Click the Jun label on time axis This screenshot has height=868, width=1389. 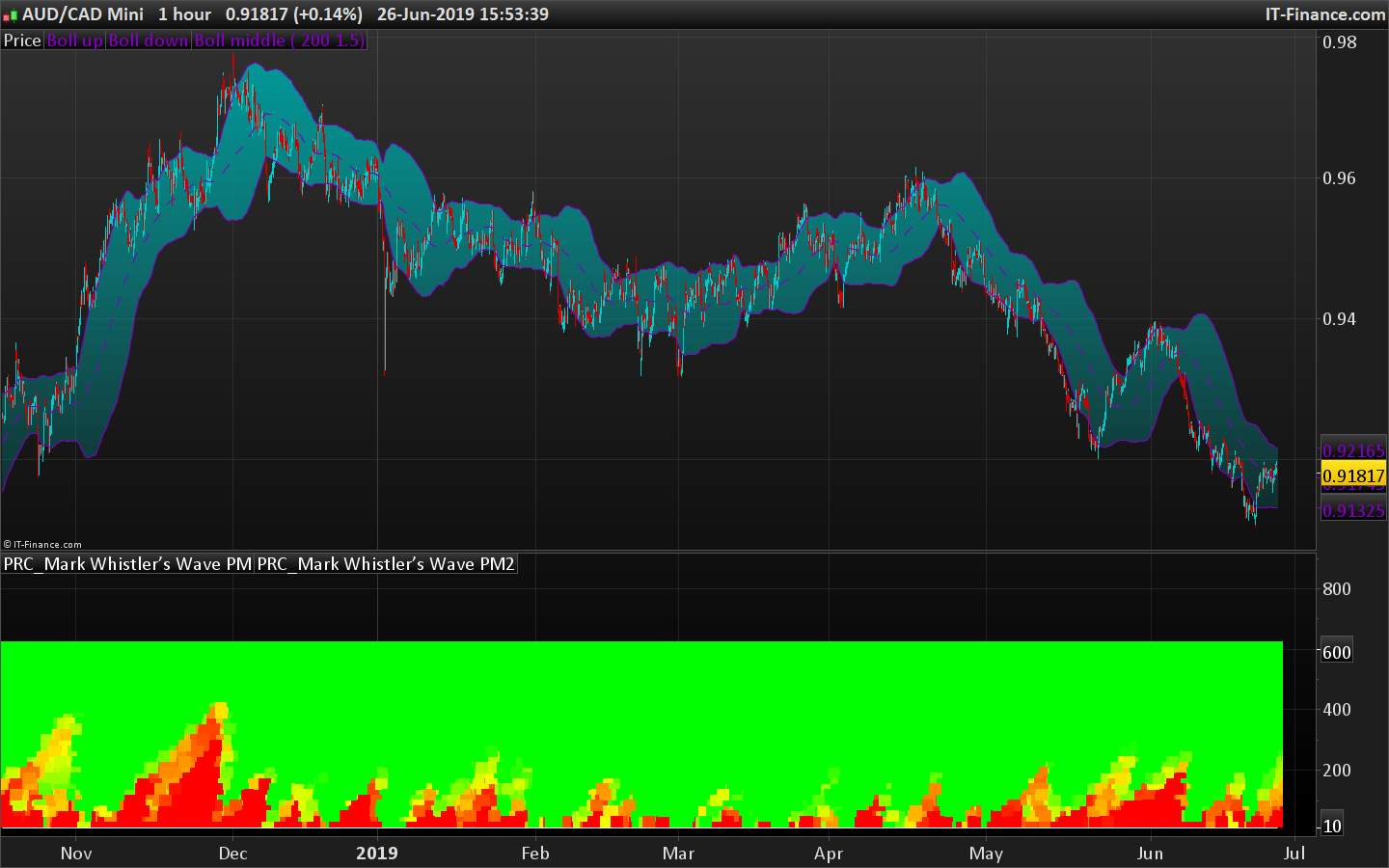[x=1150, y=854]
